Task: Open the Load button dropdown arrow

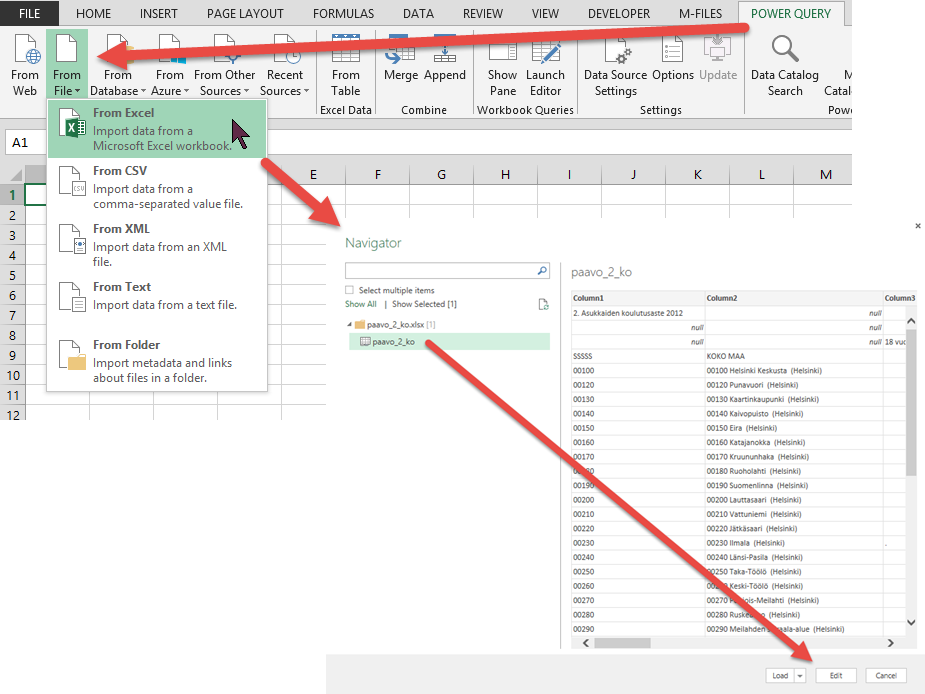Action: 800,676
